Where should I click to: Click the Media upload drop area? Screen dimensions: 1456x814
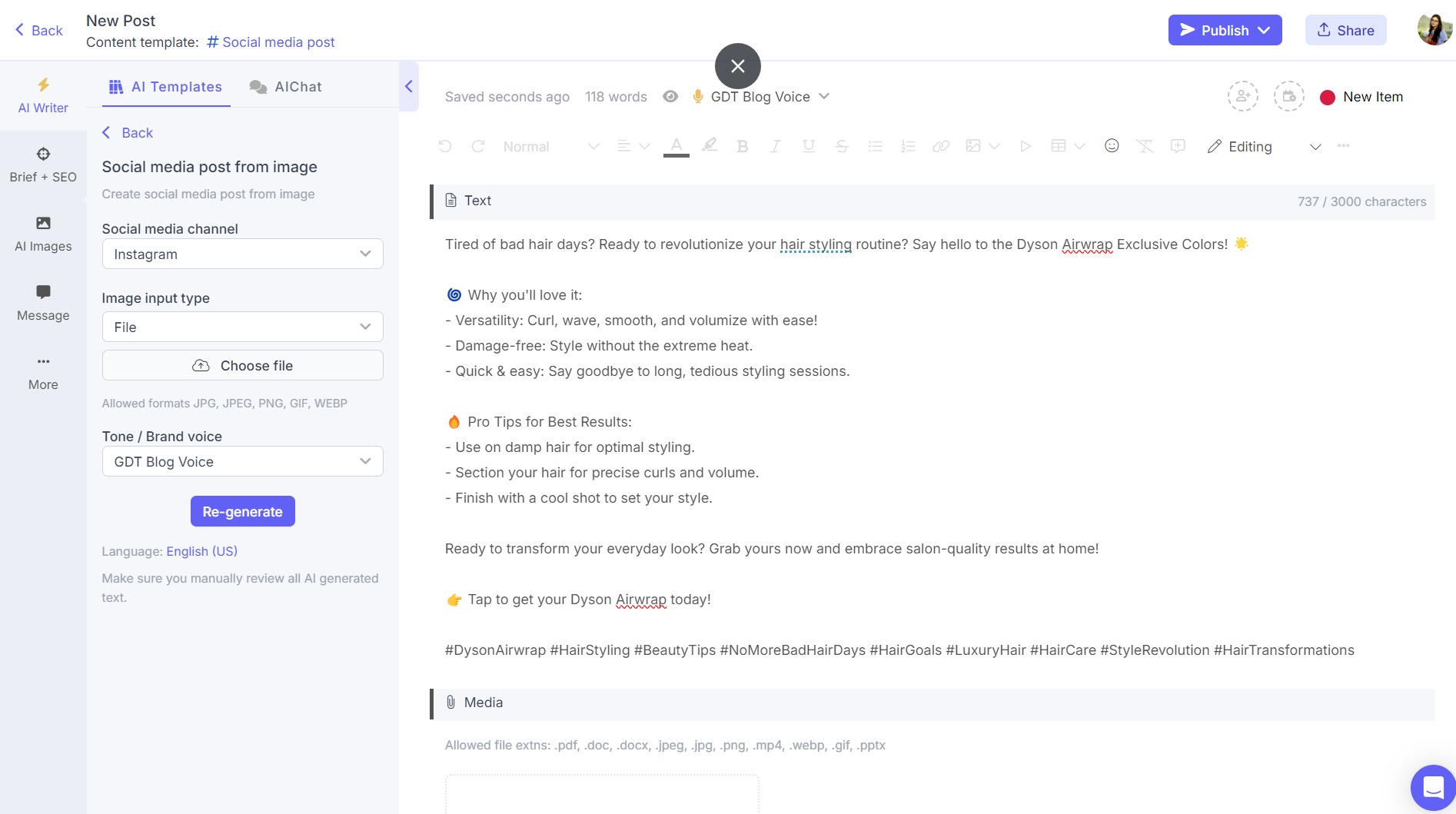click(x=602, y=793)
